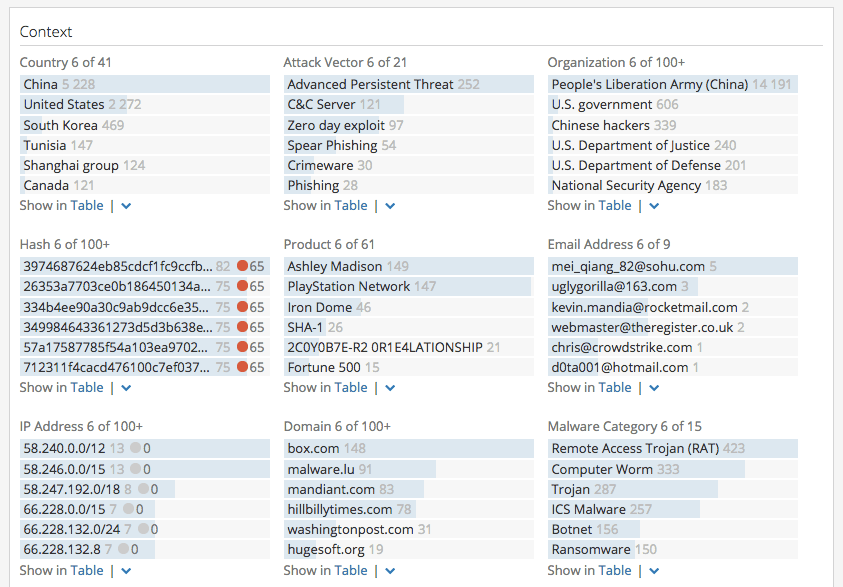The image size is (843, 587).
Task: Open Table link under Attack Vector list
Action: point(351,205)
